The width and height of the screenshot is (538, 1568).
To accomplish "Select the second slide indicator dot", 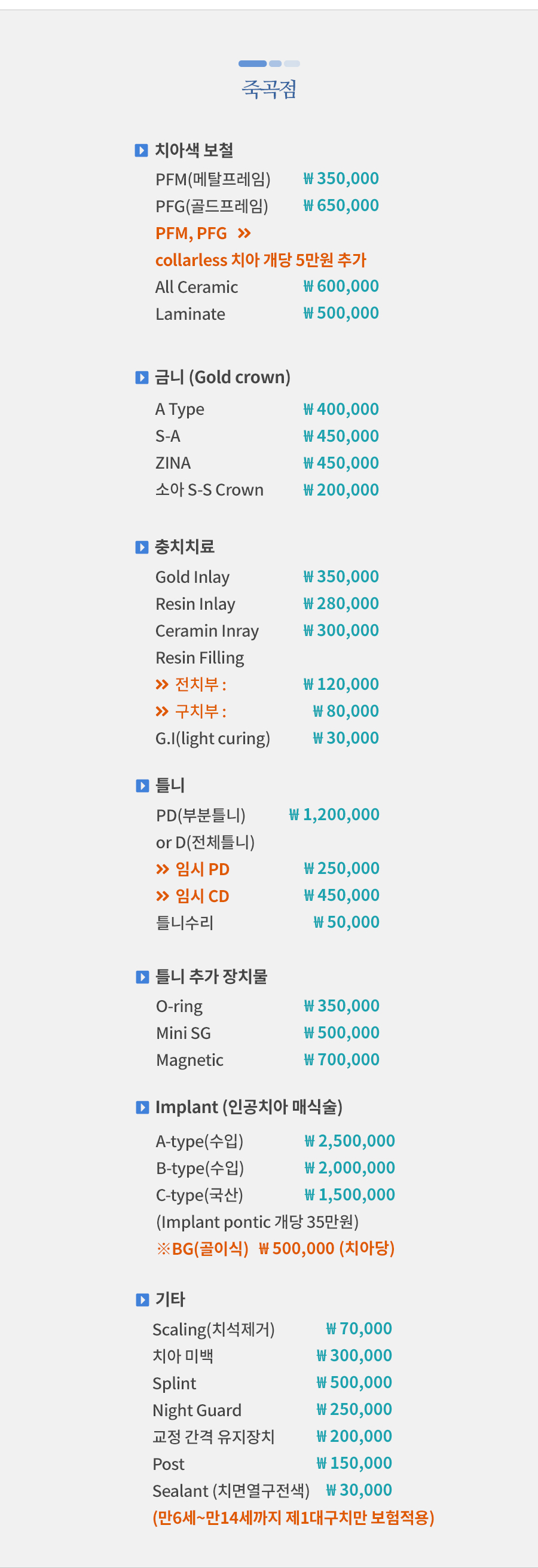I will (x=275, y=64).
